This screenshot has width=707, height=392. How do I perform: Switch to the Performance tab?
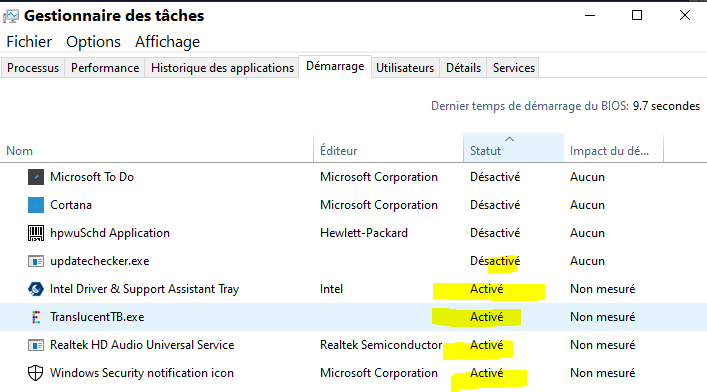tap(105, 68)
